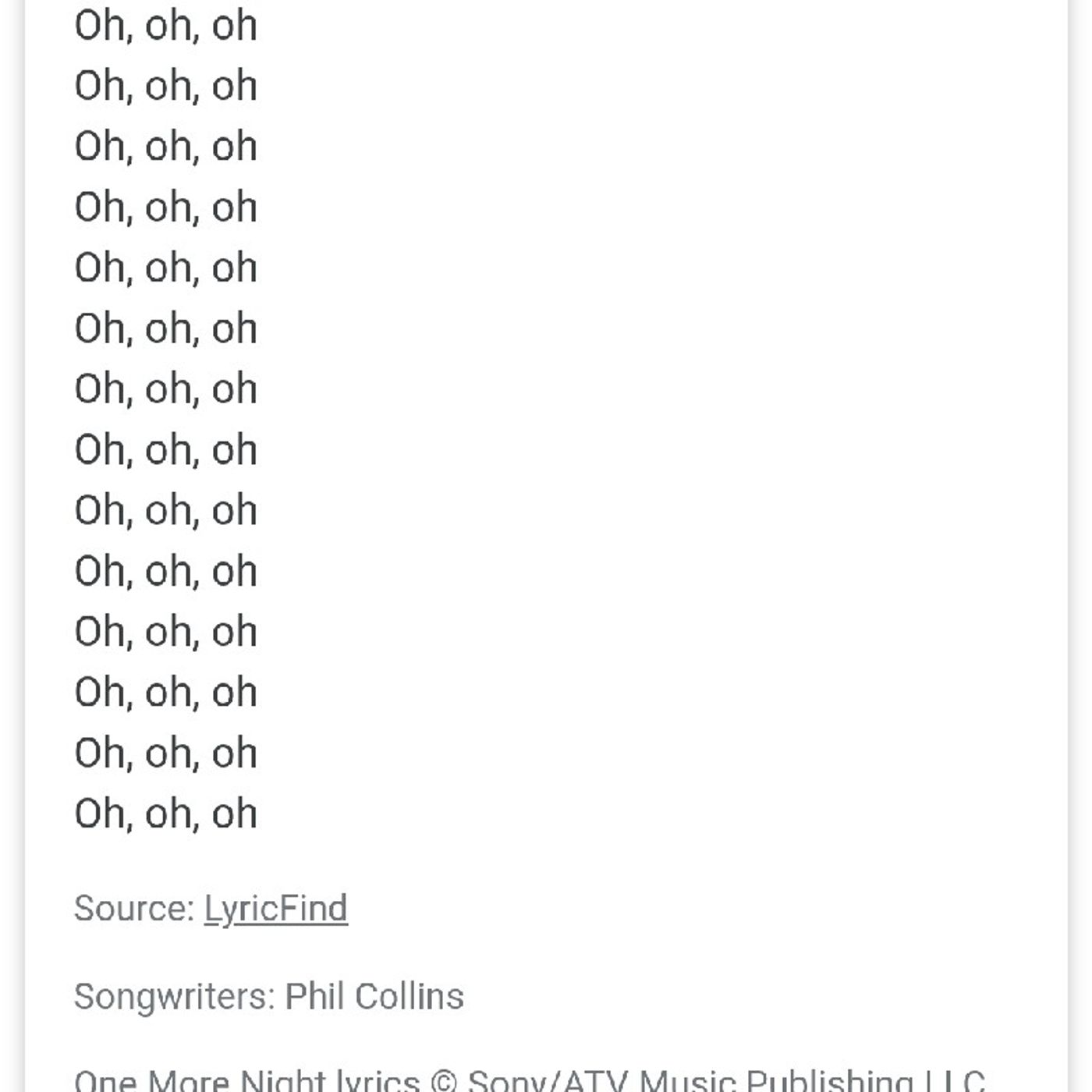Click the word "Music" in the copyright line

click(687, 1082)
